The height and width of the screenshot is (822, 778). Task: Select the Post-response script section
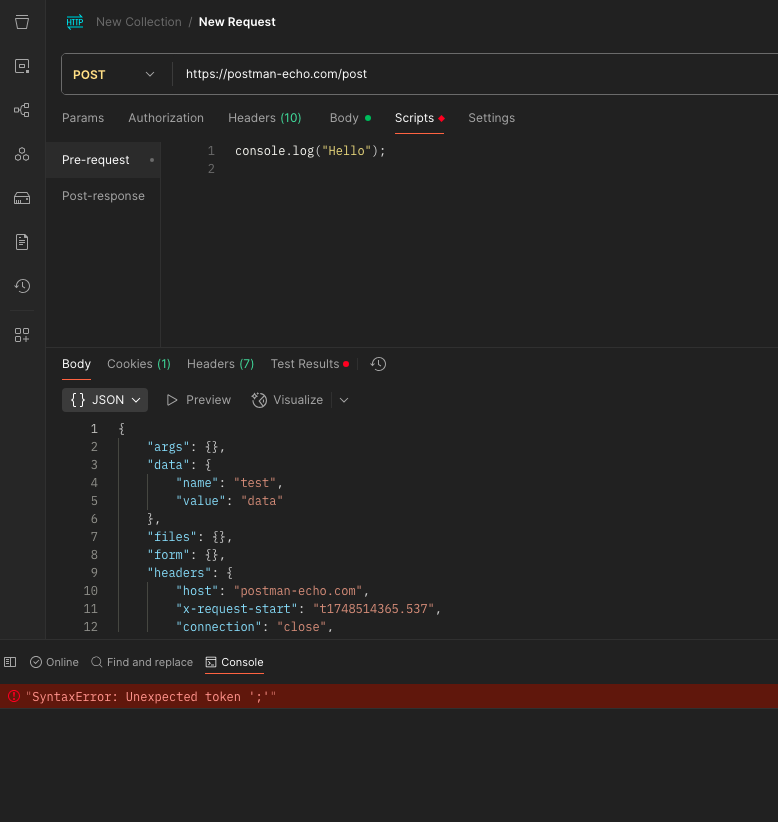tap(103, 196)
